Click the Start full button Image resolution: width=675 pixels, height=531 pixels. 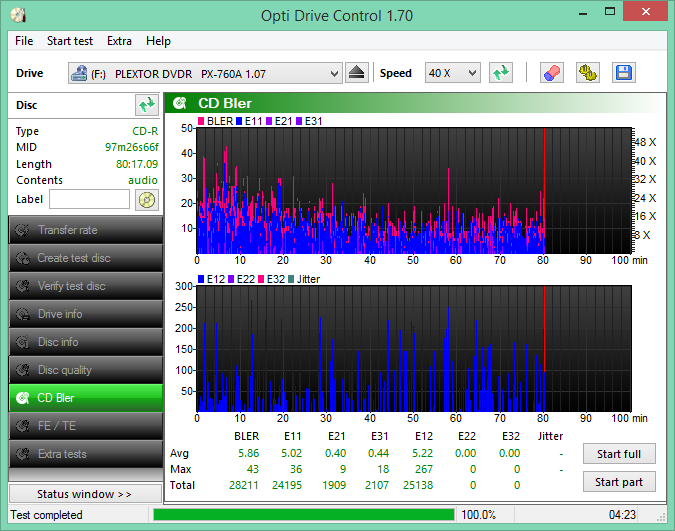[619, 454]
